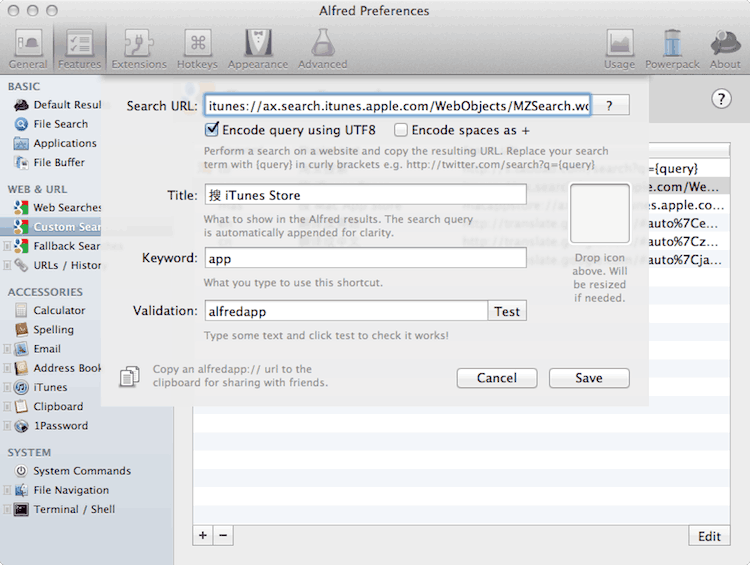Add a custom search with plus button
The width and height of the screenshot is (750, 565).
(x=203, y=535)
